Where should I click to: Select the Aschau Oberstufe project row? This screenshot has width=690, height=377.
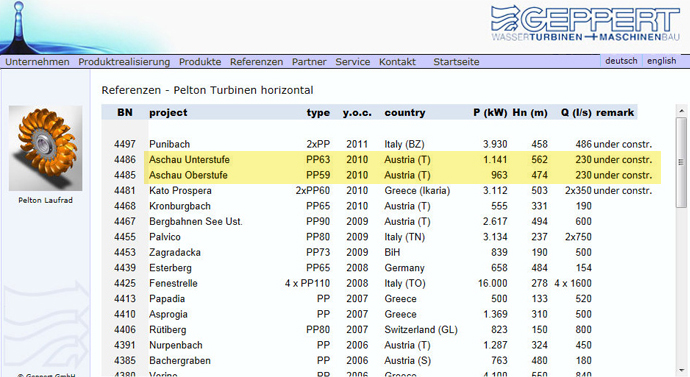pos(402,175)
